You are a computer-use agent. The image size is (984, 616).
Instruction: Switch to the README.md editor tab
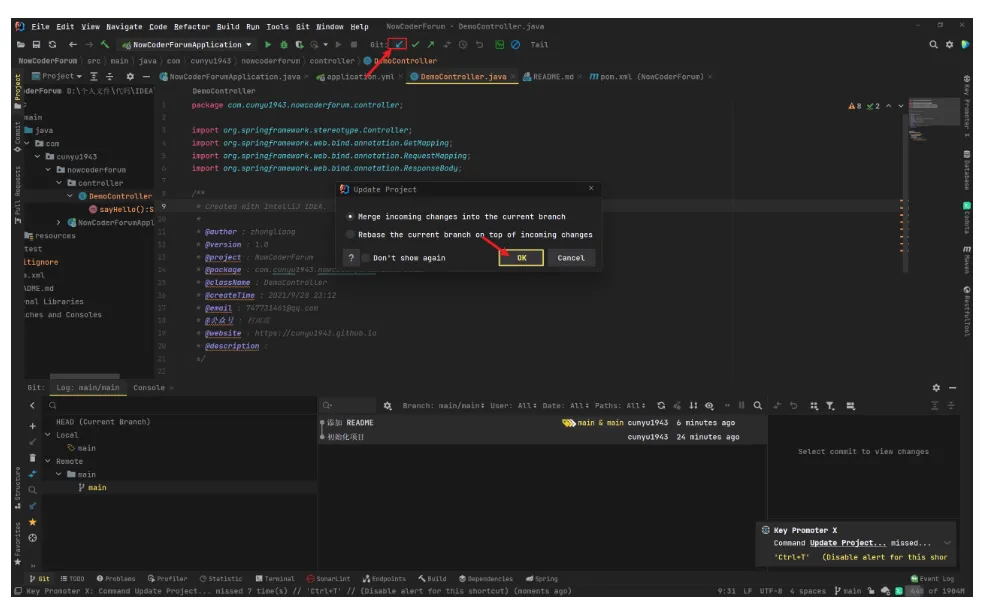552,77
